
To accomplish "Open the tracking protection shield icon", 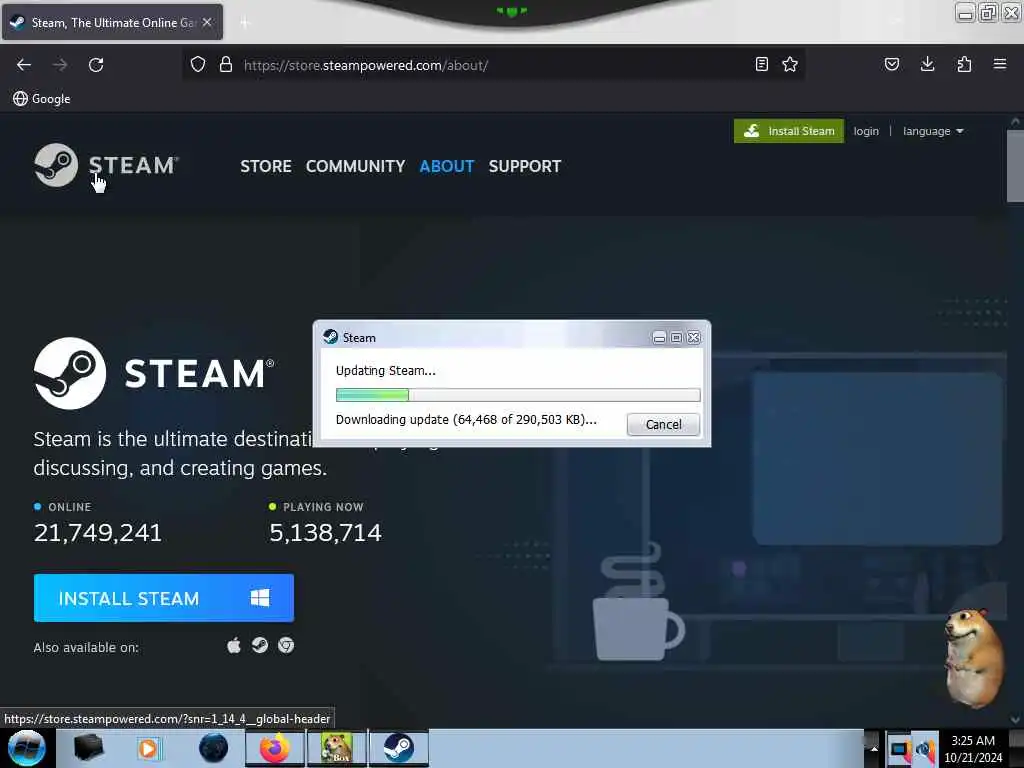I will pos(198,65).
